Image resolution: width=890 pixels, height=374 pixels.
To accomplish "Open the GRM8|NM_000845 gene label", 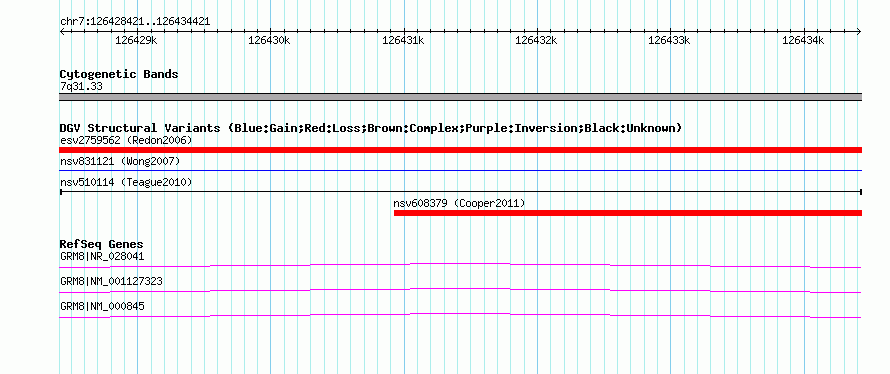I will tap(102, 306).
